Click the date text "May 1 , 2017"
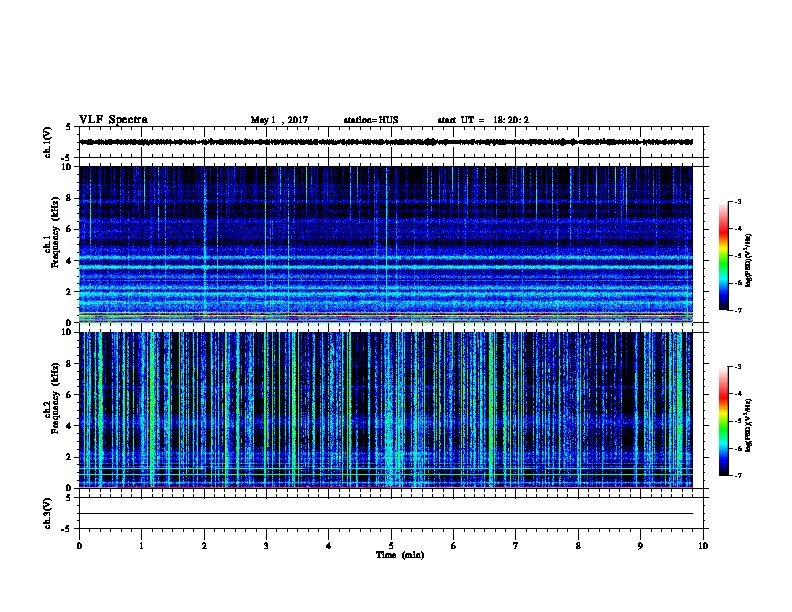 (279, 120)
